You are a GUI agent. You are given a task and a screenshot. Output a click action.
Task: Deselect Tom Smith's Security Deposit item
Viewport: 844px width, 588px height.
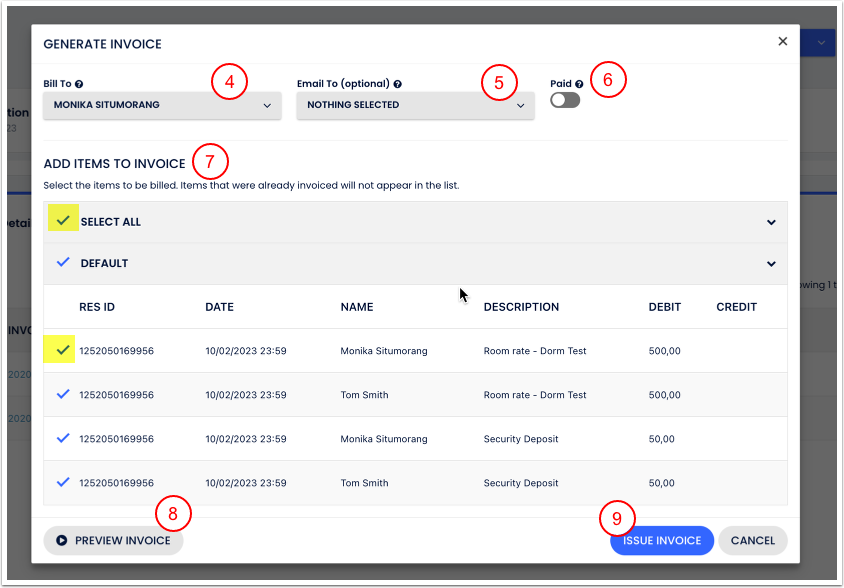(64, 483)
